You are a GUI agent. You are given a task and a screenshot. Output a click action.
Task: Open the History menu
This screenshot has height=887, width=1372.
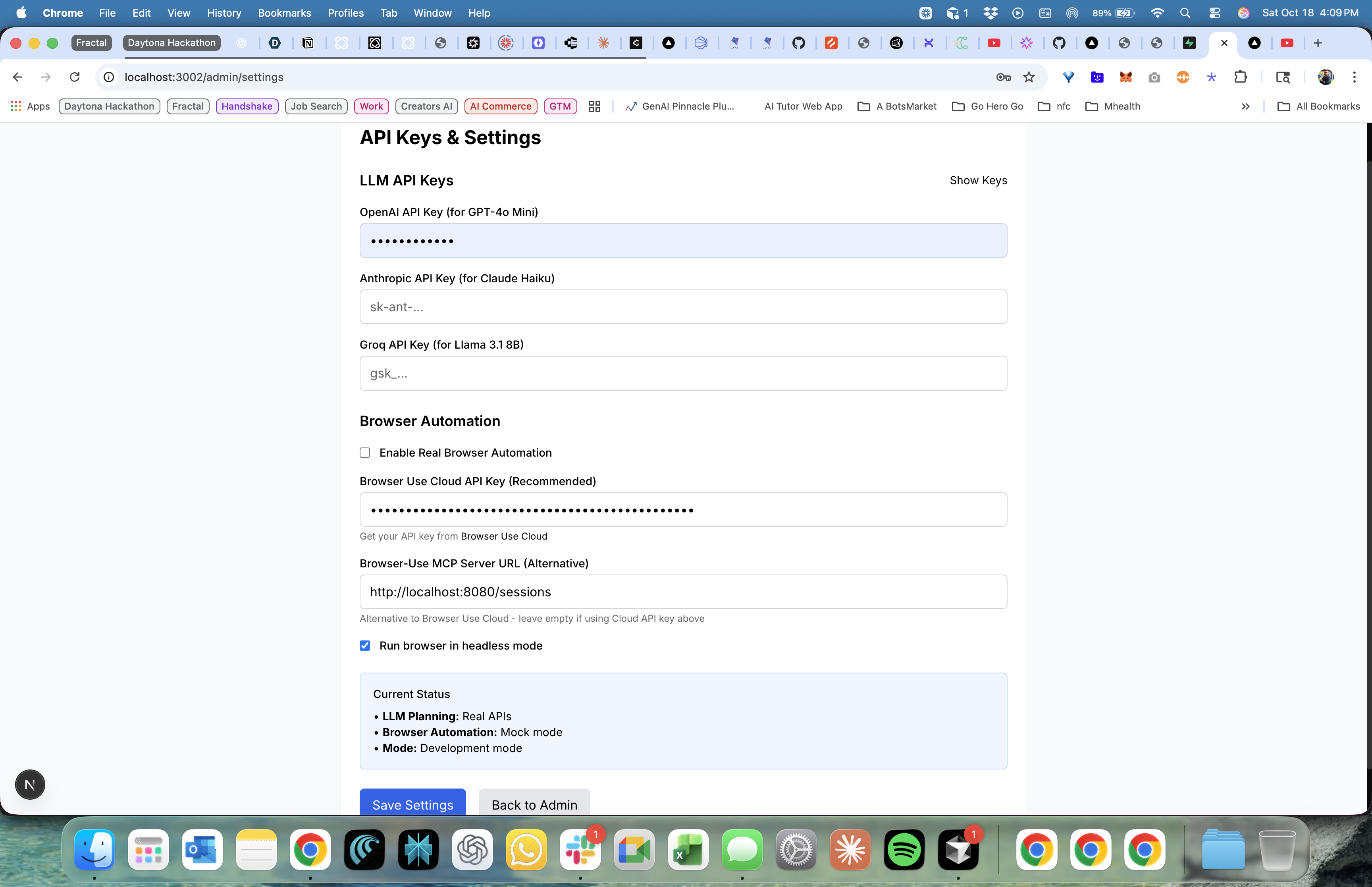[x=224, y=13]
